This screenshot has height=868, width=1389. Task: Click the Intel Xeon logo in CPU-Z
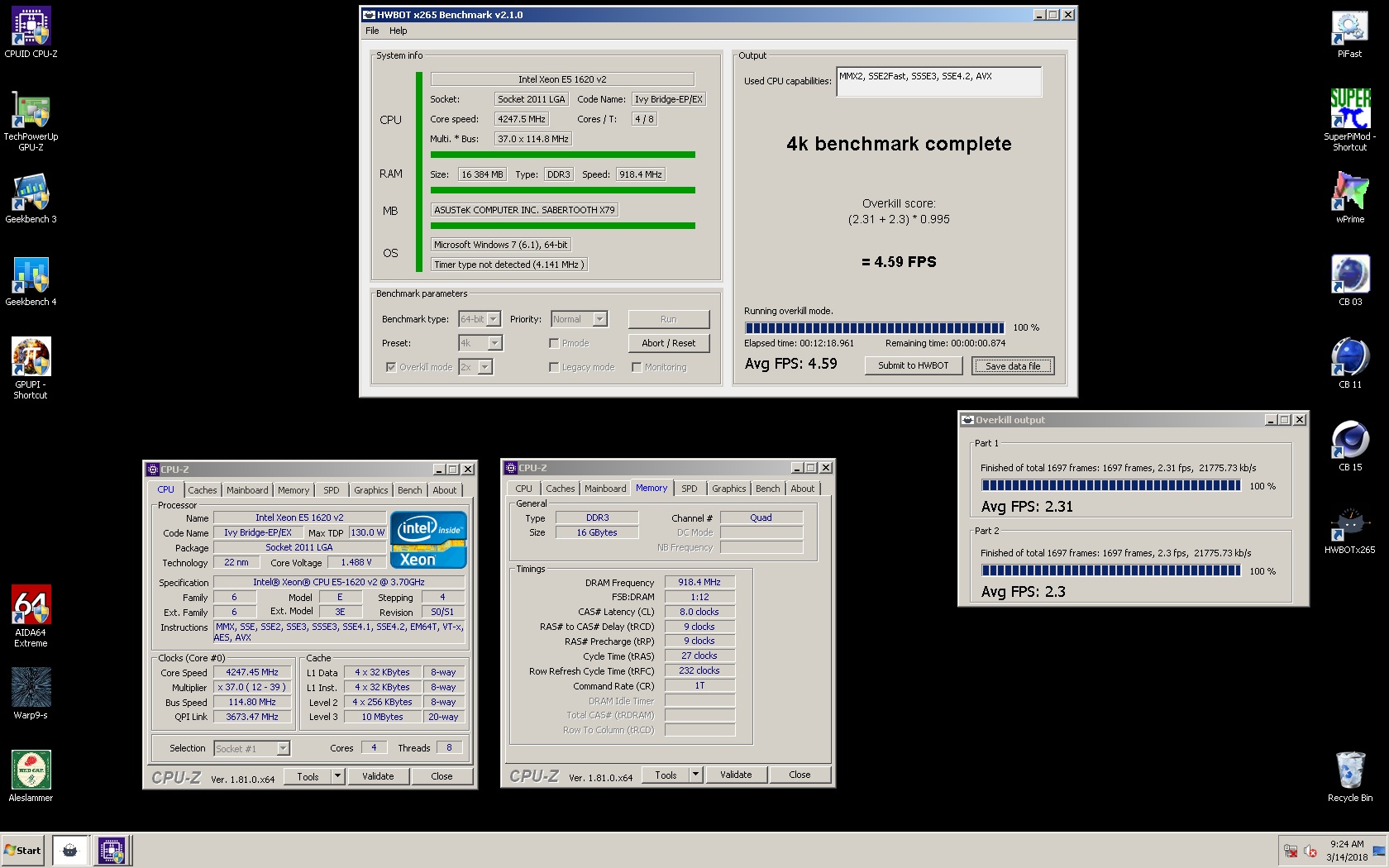tap(428, 541)
